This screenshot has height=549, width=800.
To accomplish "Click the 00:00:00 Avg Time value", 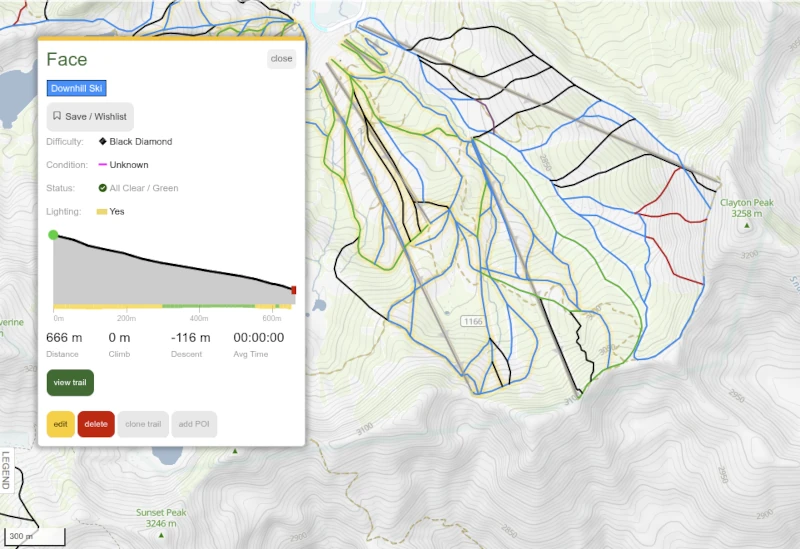I will click(259, 337).
